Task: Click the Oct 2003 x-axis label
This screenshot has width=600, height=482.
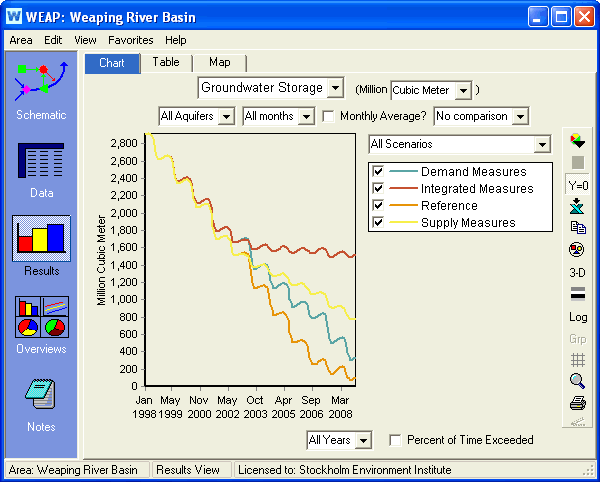Action: 255,407
